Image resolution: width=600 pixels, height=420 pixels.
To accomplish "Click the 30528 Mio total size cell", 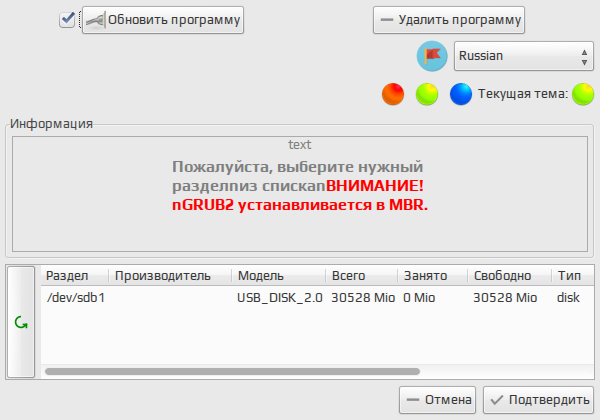I will [x=363, y=298].
